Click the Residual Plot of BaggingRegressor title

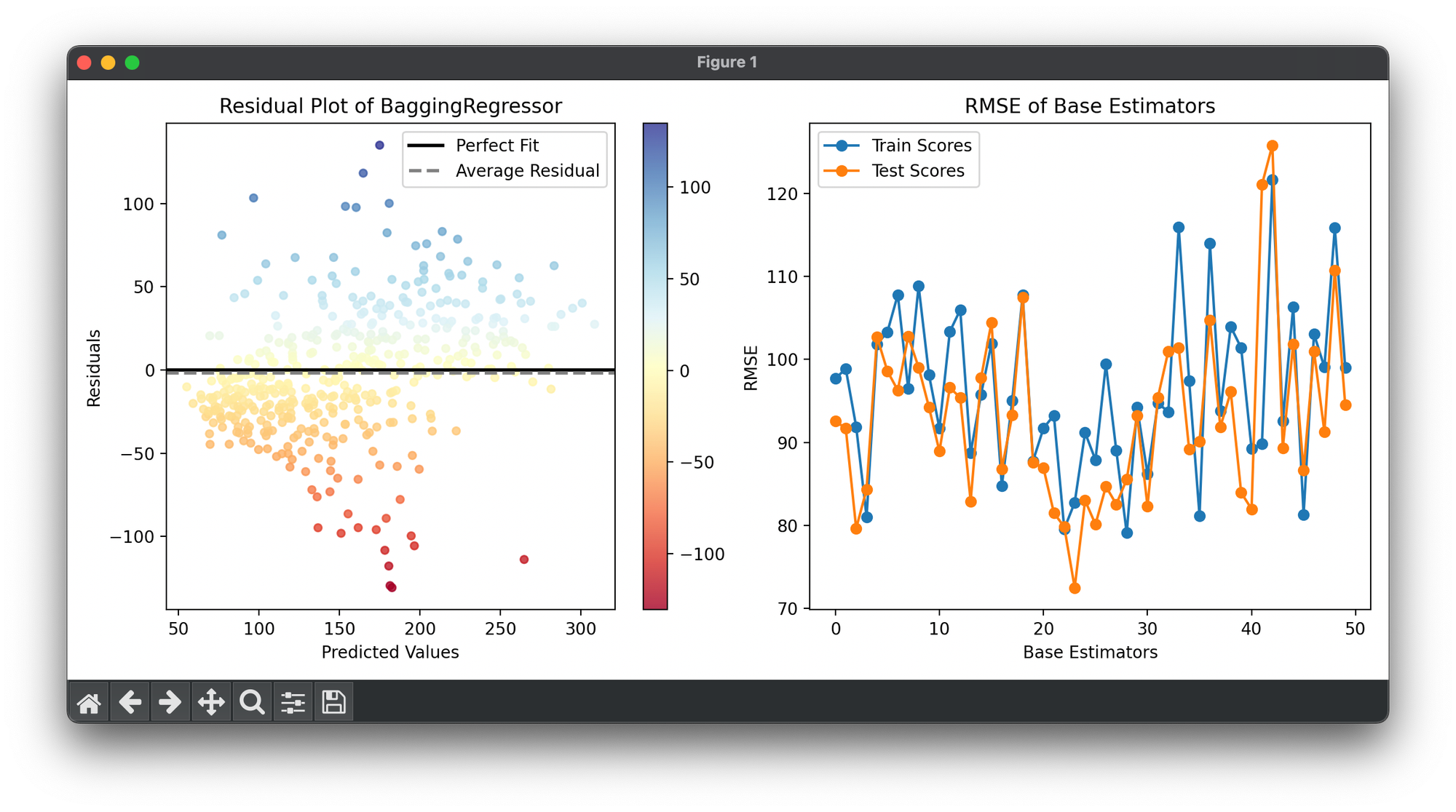tap(390, 106)
